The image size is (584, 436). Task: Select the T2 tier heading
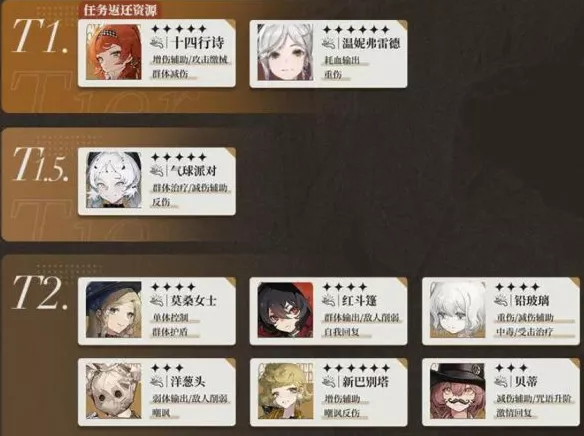click(39, 292)
